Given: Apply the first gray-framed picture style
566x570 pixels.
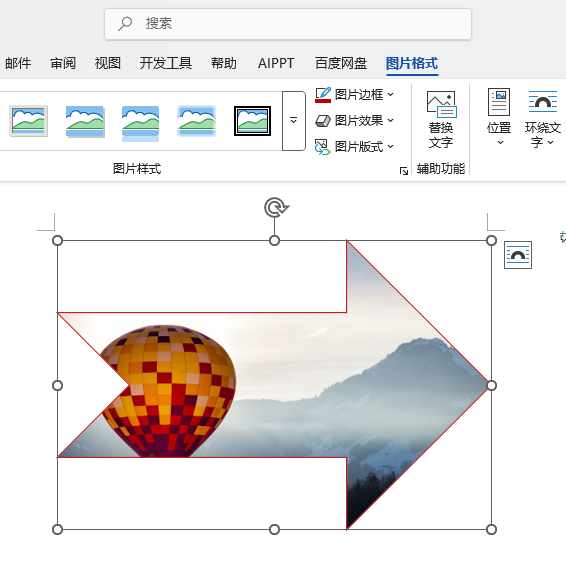Looking at the screenshot, I should point(28,121).
